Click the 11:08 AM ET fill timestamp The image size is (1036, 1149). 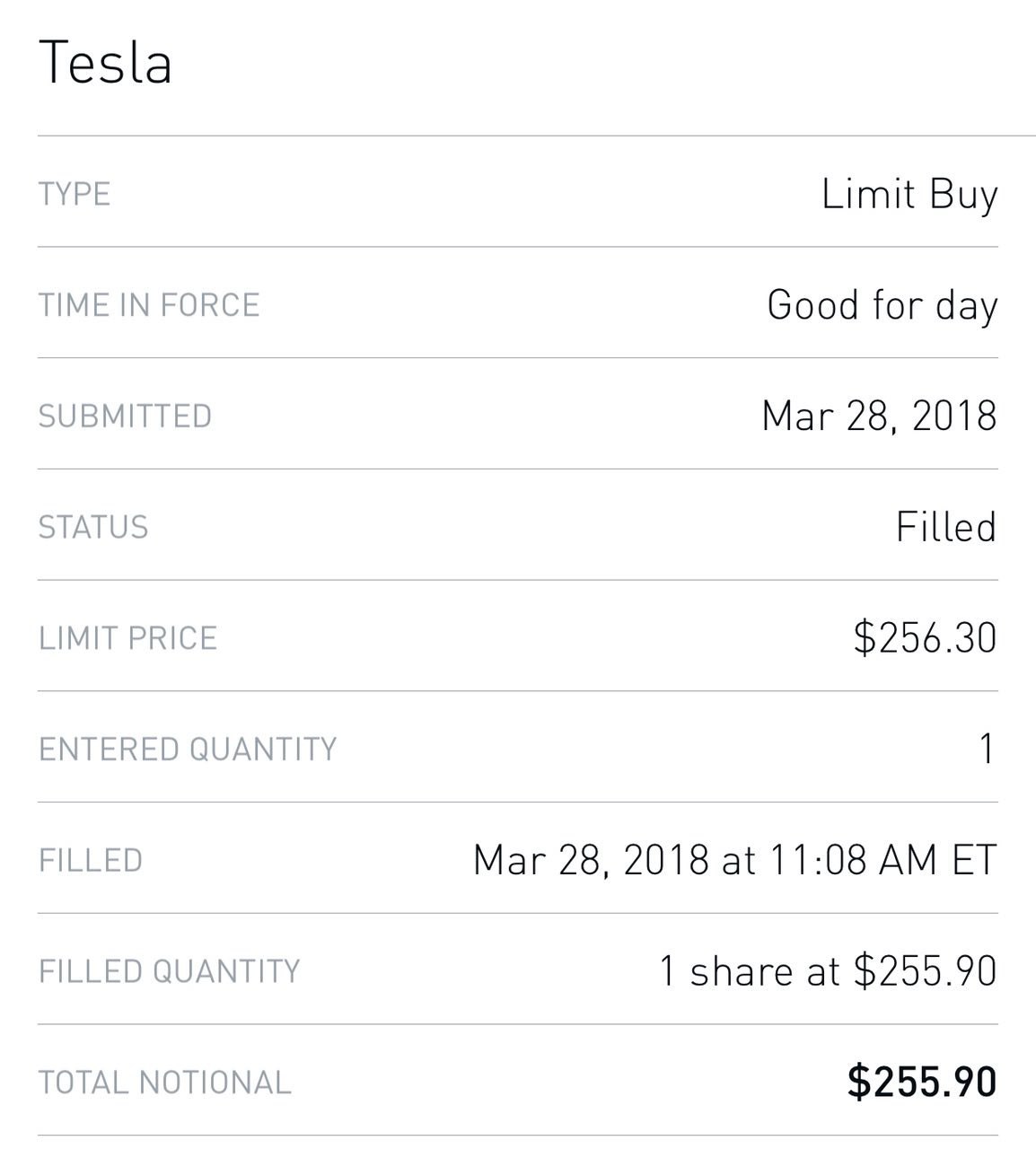883,860
